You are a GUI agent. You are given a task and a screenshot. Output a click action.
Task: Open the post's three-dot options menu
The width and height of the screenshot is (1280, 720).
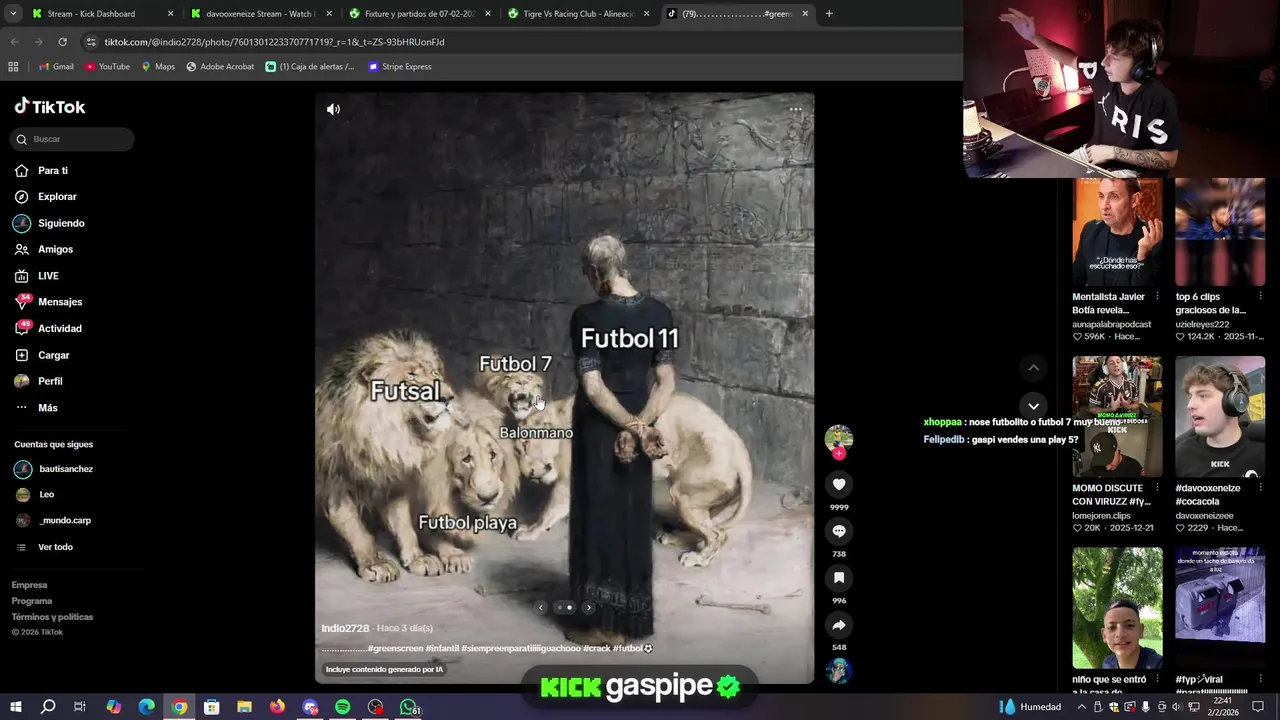[x=796, y=109]
